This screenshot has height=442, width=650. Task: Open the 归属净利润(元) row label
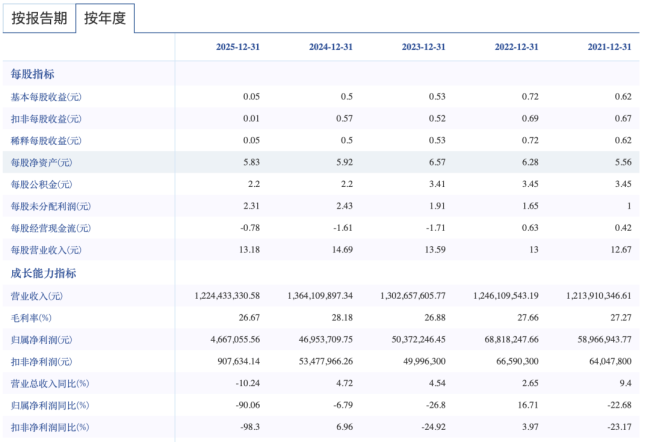[41, 340]
